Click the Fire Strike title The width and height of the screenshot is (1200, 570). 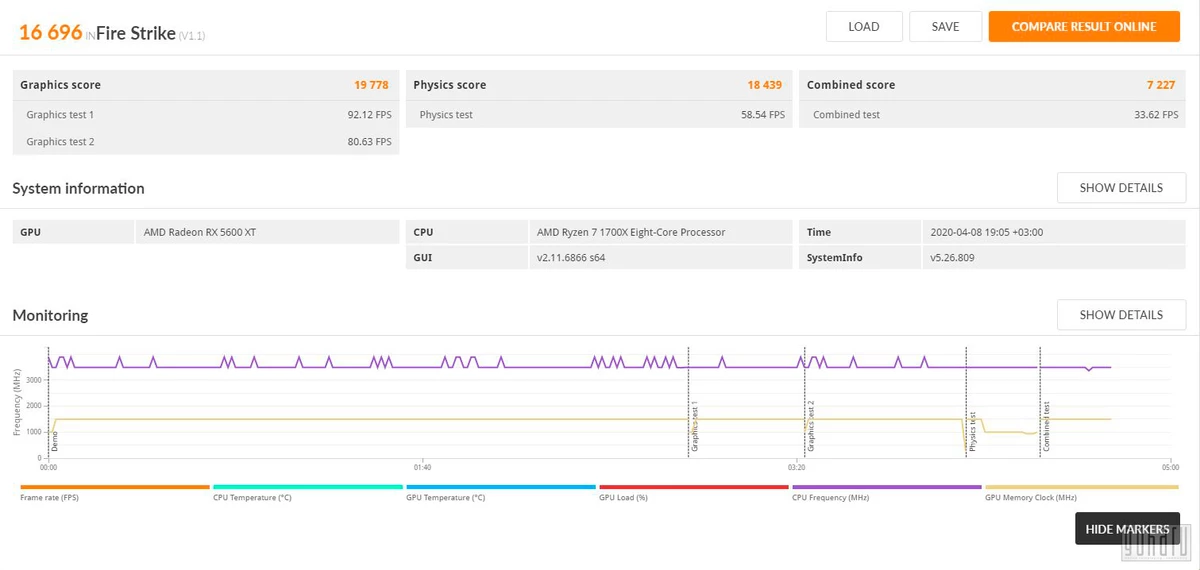point(135,33)
